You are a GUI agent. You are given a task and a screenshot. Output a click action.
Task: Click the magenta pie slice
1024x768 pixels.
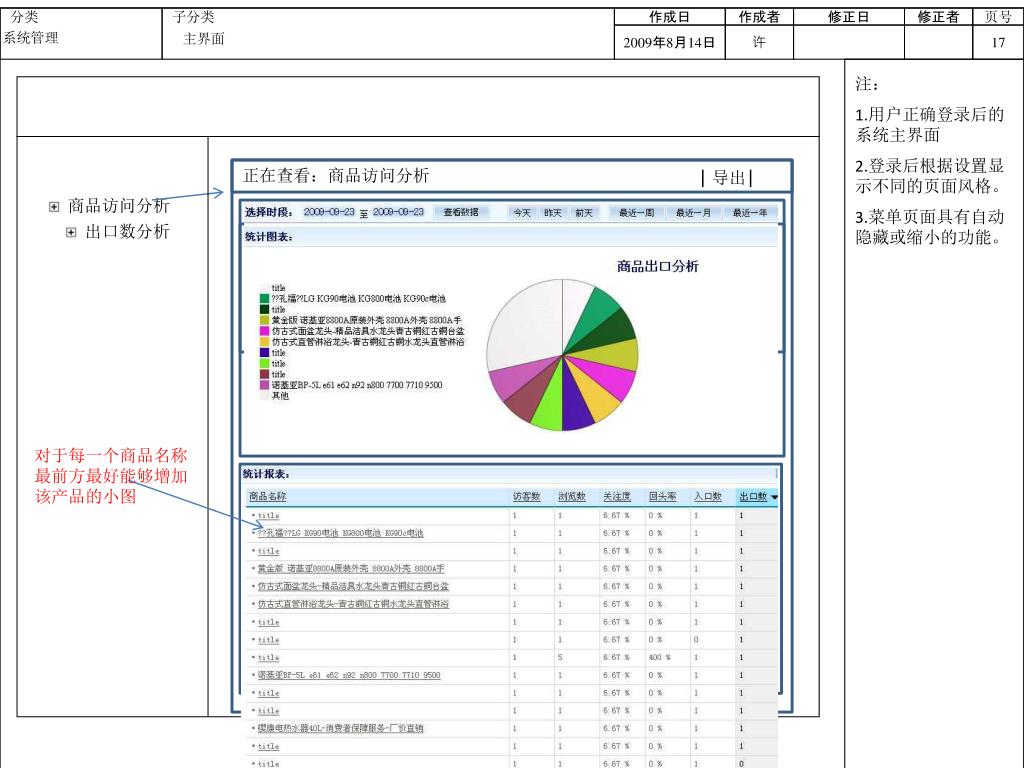tap(606, 377)
